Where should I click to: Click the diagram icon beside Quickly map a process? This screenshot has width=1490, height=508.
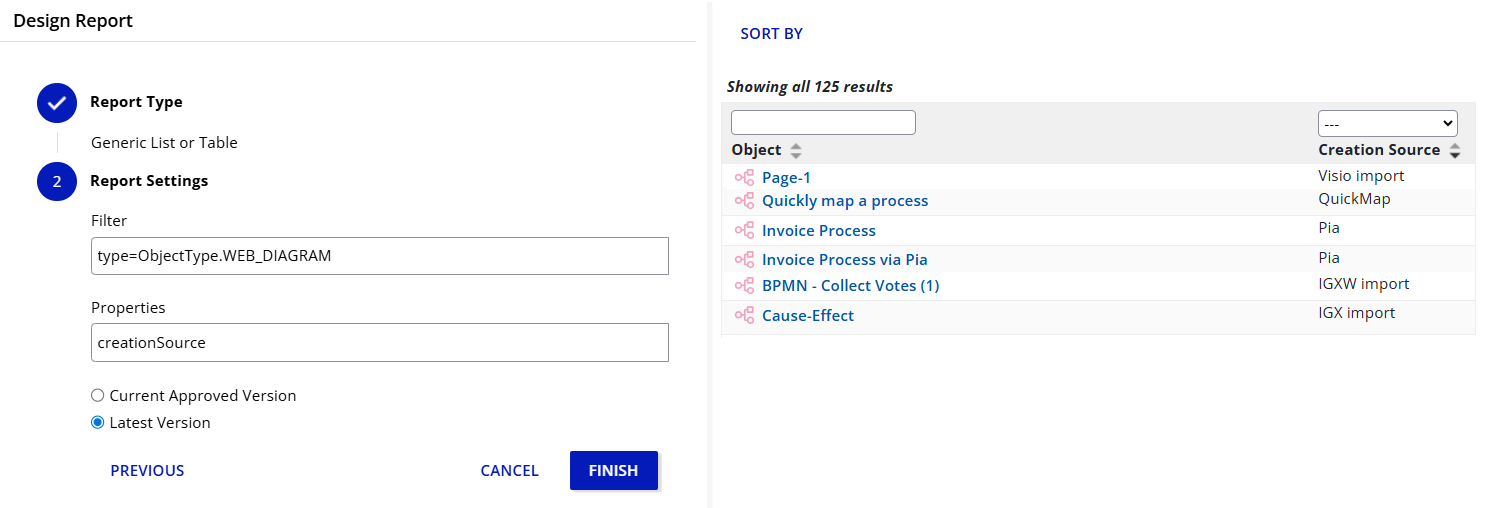[x=744, y=201]
